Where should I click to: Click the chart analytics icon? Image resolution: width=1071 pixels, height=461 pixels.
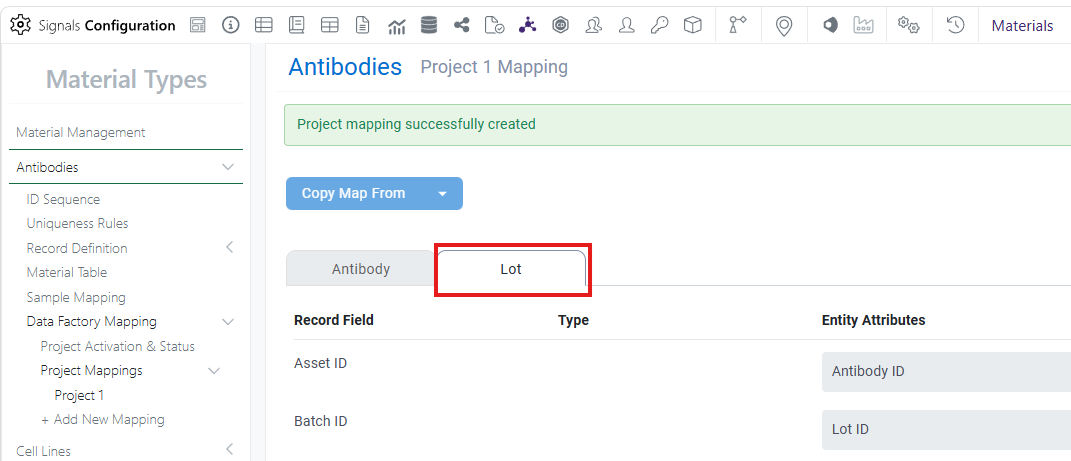click(396, 26)
